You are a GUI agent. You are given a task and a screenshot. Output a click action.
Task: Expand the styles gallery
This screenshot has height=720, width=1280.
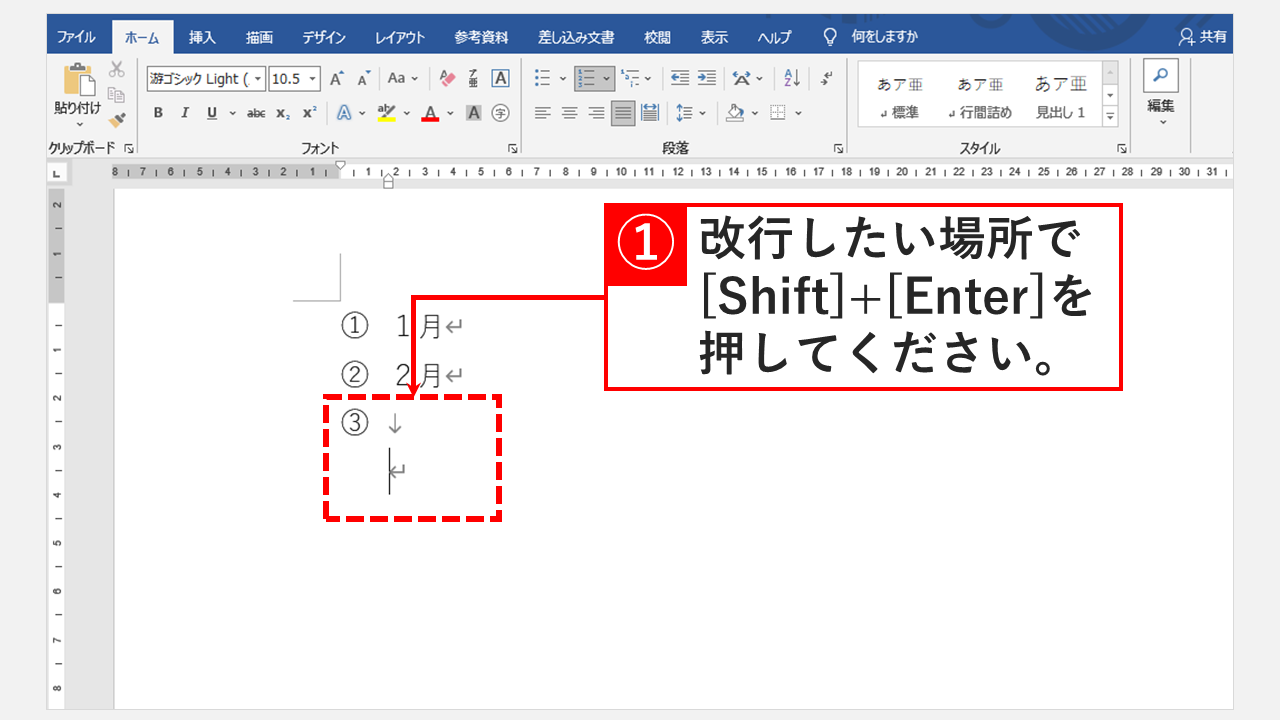[x=1110, y=116]
